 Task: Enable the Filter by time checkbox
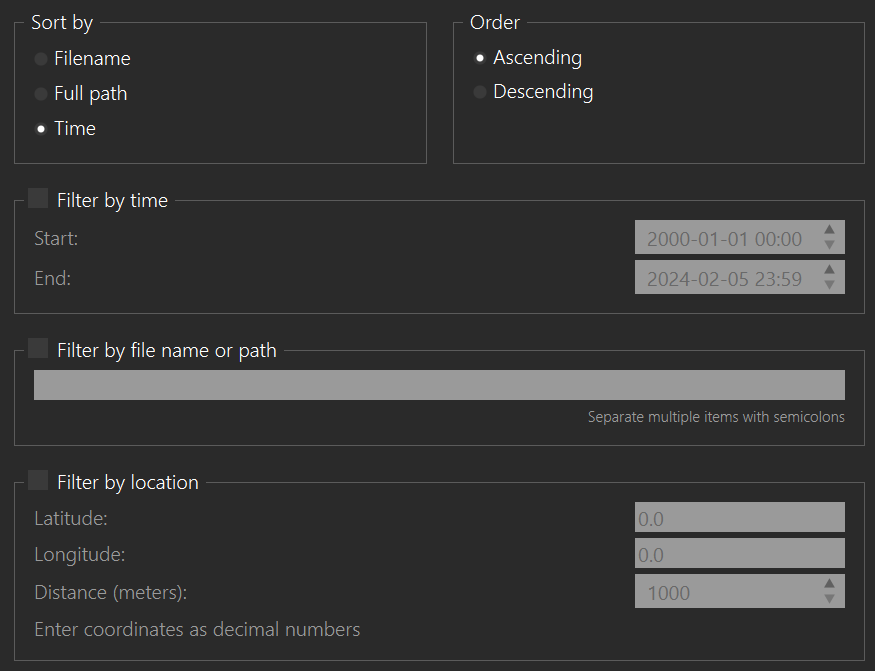click(38, 199)
